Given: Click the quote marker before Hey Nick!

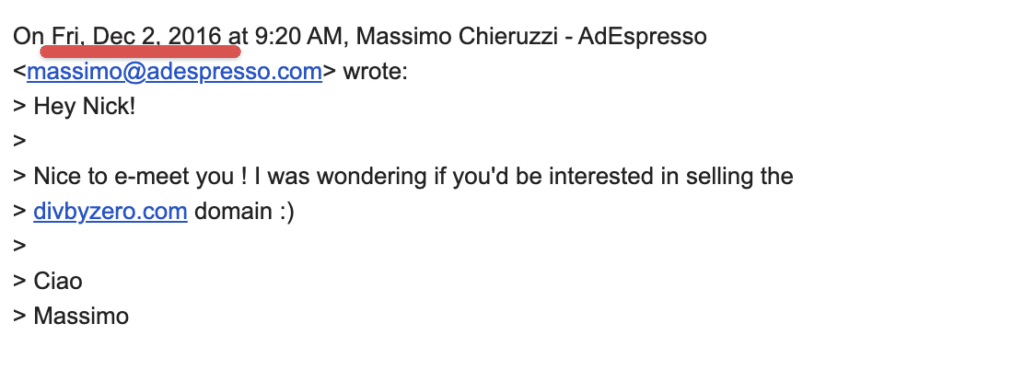Looking at the screenshot, I should (20, 107).
